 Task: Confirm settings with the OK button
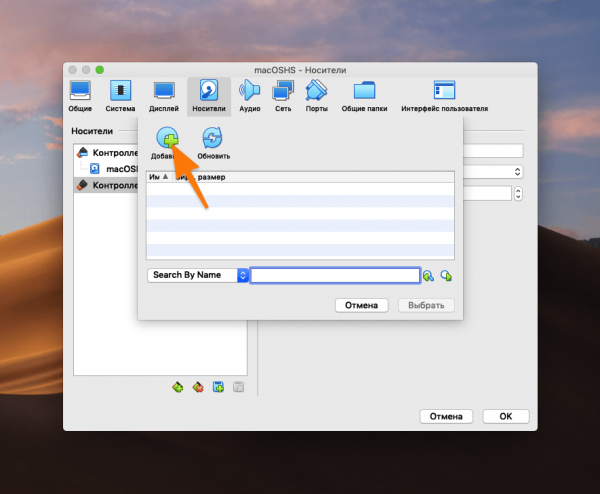pos(506,416)
